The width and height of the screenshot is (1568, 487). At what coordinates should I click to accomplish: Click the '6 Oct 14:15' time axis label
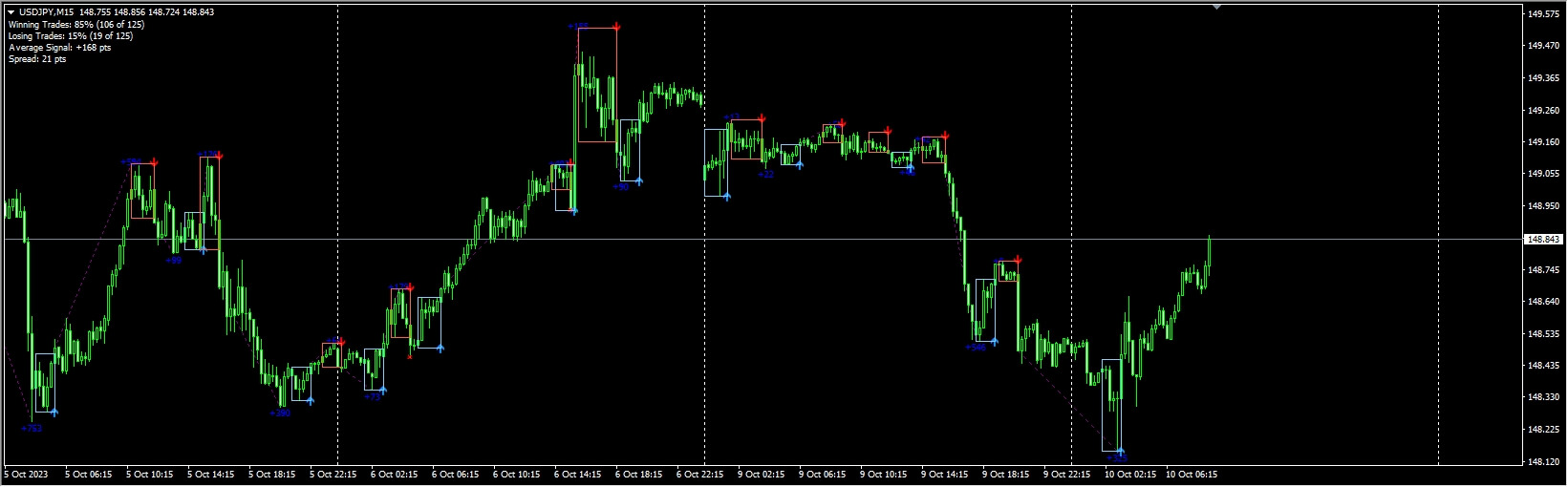[578, 474]
